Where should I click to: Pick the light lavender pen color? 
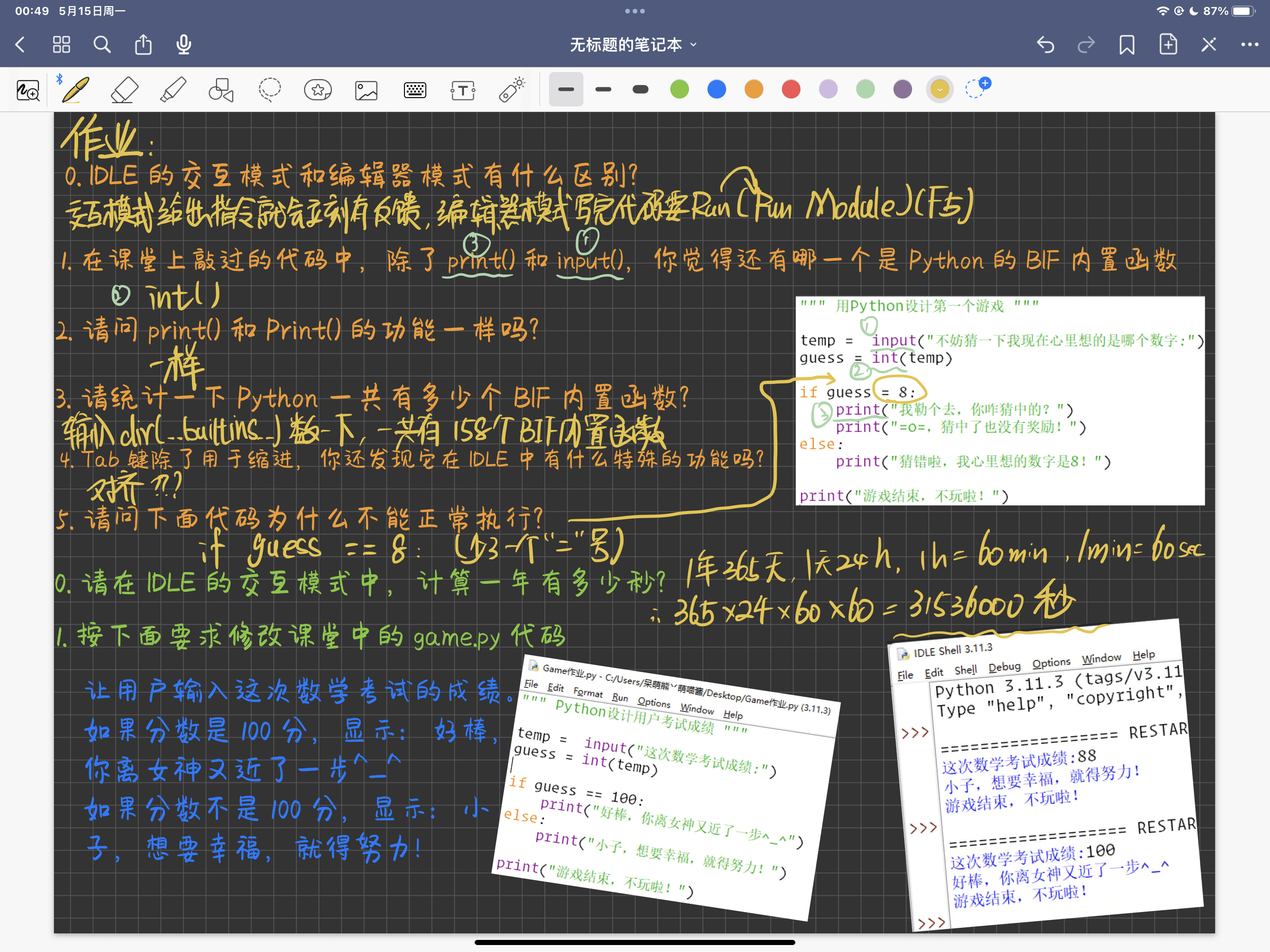click(x=828, y=89)
